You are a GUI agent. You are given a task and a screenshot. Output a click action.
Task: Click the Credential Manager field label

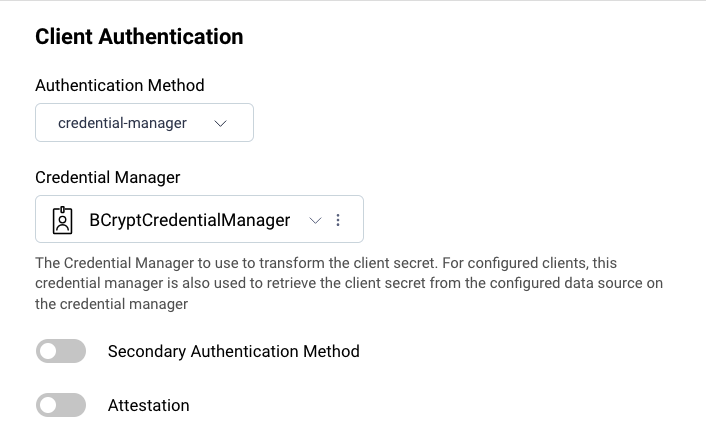108,177
